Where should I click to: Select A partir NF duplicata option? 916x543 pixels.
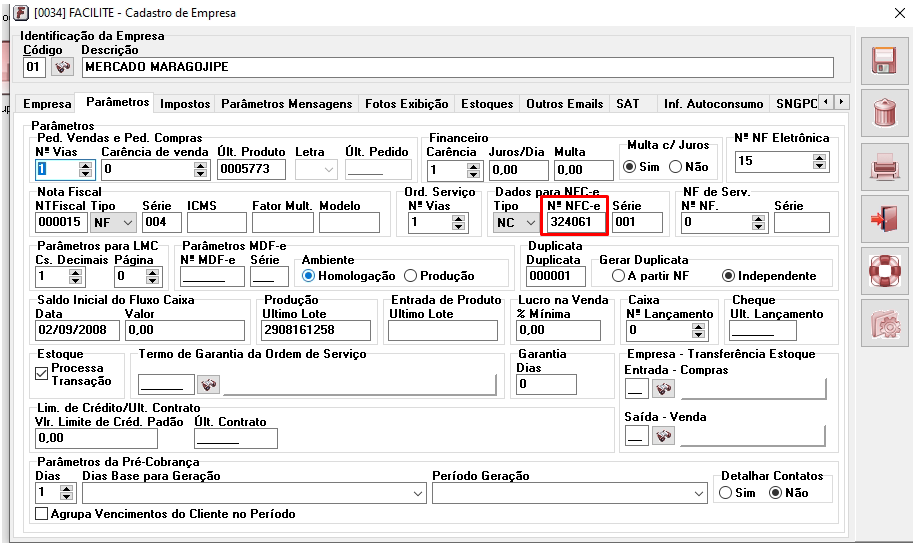(x=618, y=276)
